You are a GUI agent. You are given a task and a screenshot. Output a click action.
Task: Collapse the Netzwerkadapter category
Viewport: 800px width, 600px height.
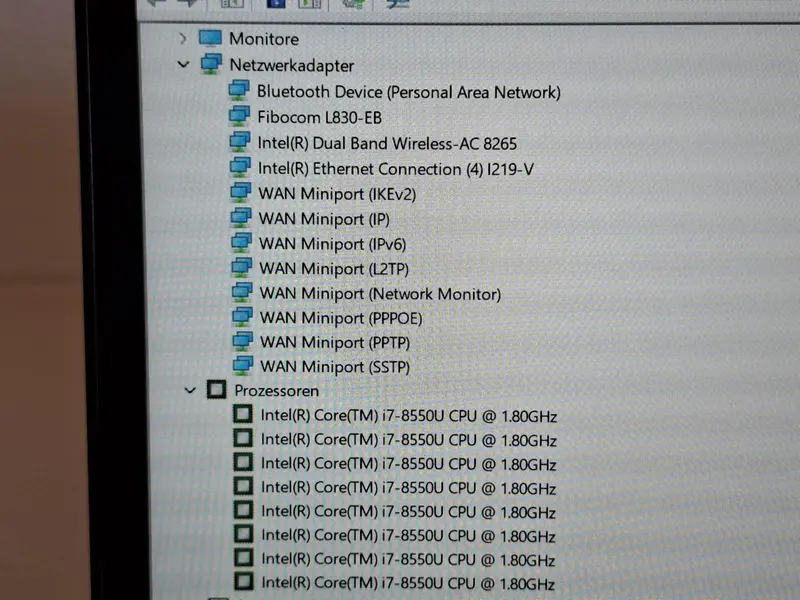tap(184, 65)
